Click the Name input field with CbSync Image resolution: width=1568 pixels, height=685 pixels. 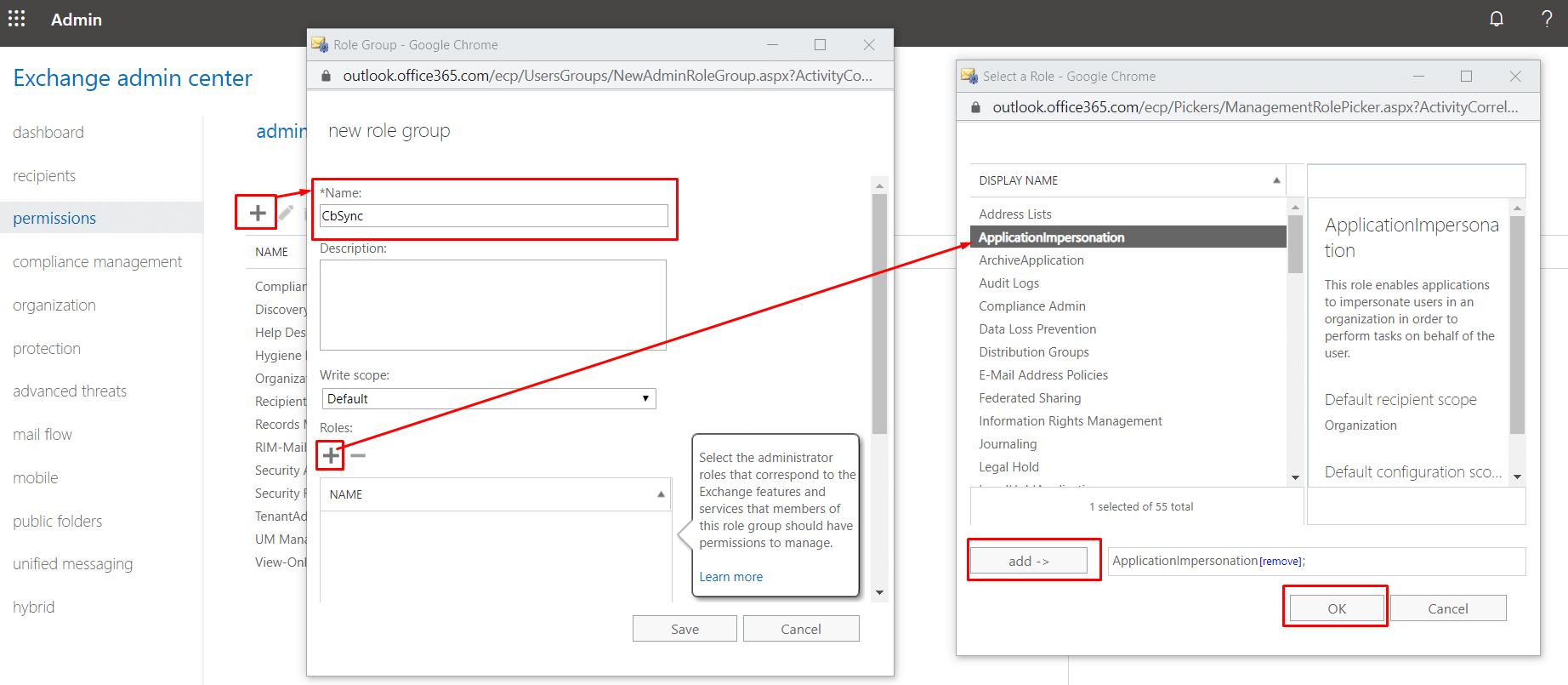[x=494, y=216]
